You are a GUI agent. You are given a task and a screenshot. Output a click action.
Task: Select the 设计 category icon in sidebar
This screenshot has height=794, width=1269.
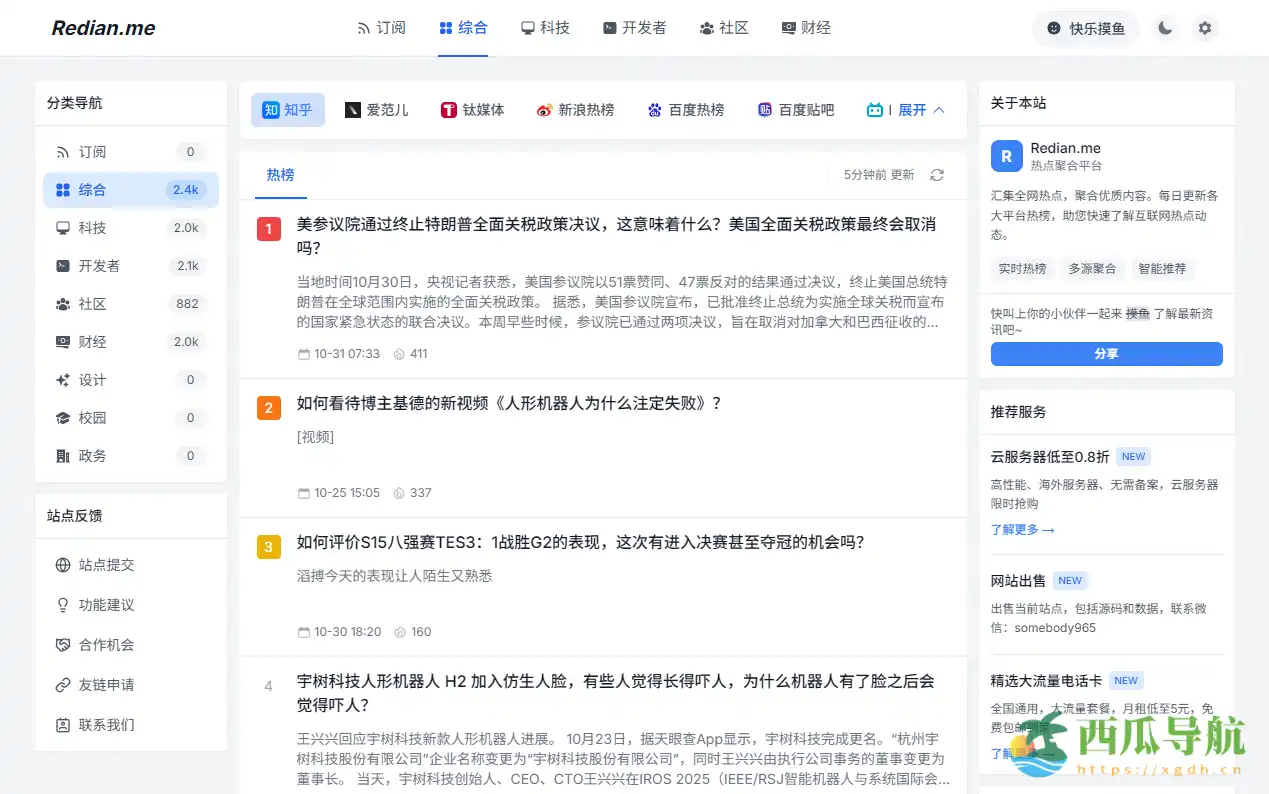pyautogui.click(x=62, y=379)
